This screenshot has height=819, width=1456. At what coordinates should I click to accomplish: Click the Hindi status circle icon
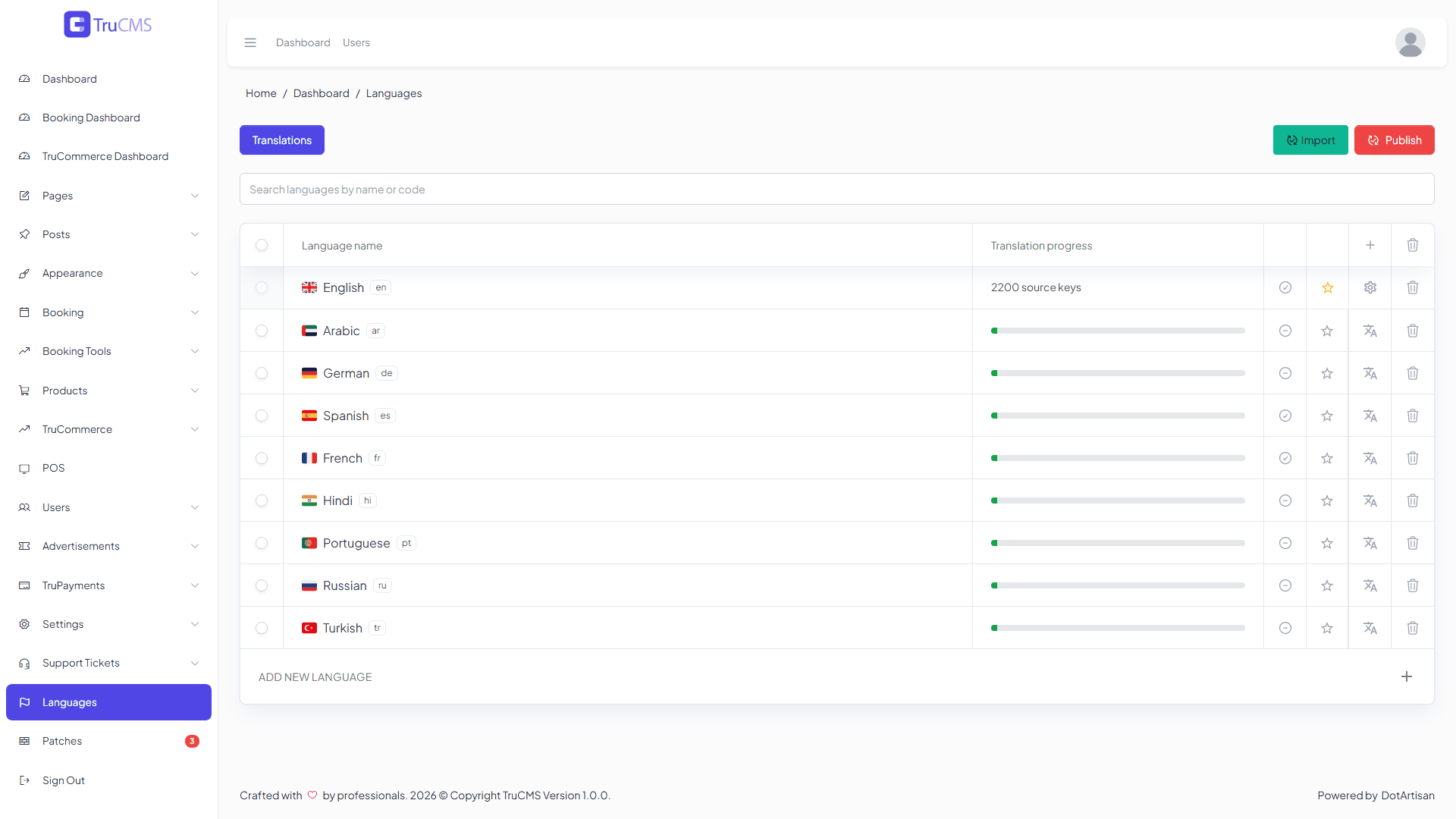[x=1285, y=500]
